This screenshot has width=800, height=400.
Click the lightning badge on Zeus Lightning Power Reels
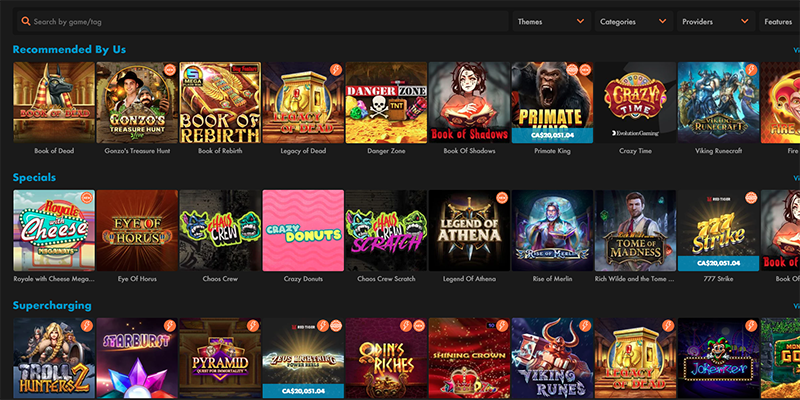pos(322,326)
